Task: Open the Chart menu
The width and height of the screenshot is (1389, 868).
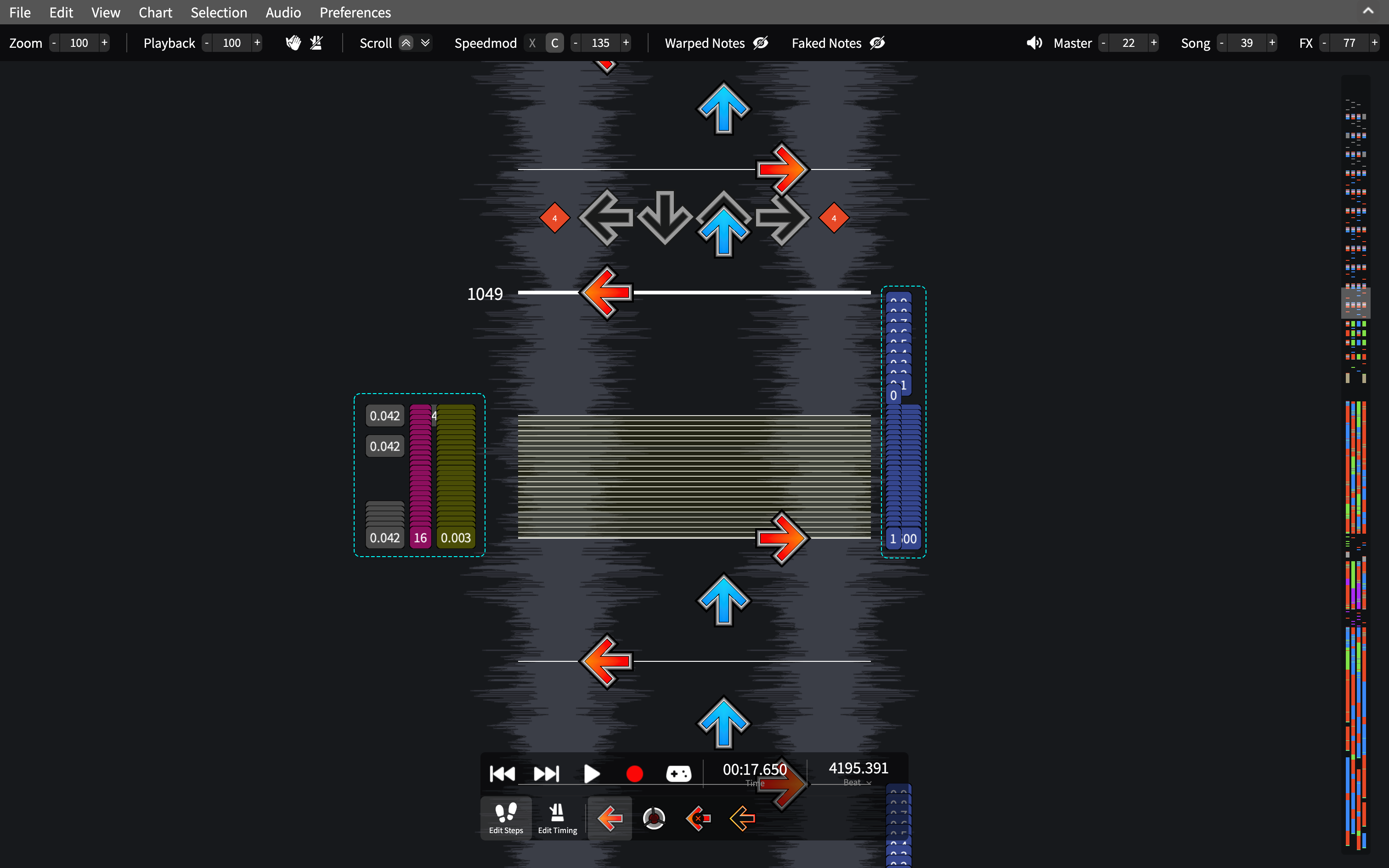Action: tap(155, 12)
